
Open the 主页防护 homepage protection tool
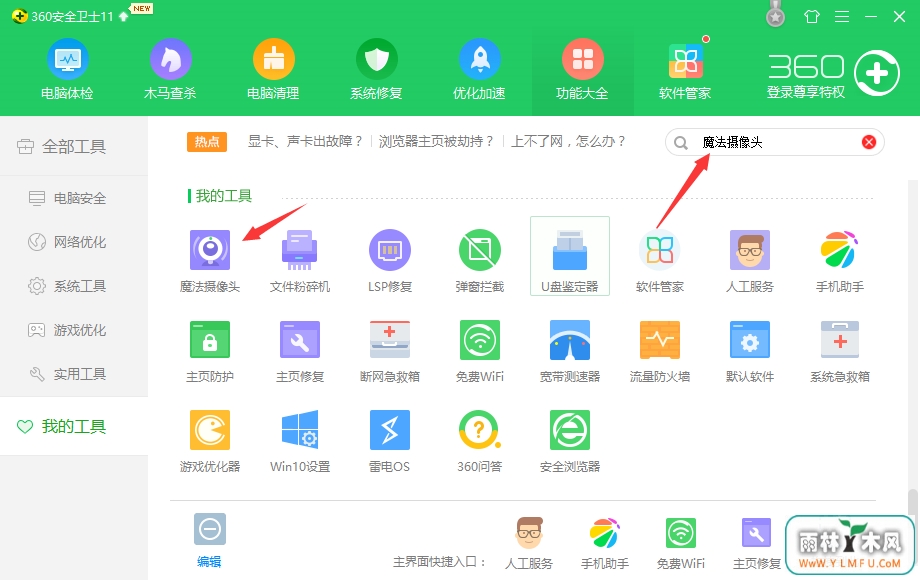[209, 351]
